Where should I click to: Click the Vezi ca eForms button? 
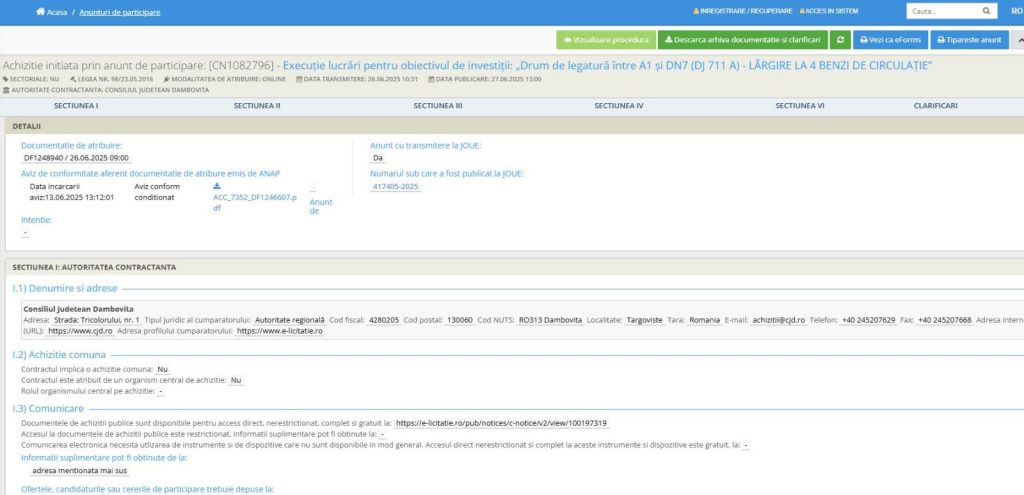point(890,40)
